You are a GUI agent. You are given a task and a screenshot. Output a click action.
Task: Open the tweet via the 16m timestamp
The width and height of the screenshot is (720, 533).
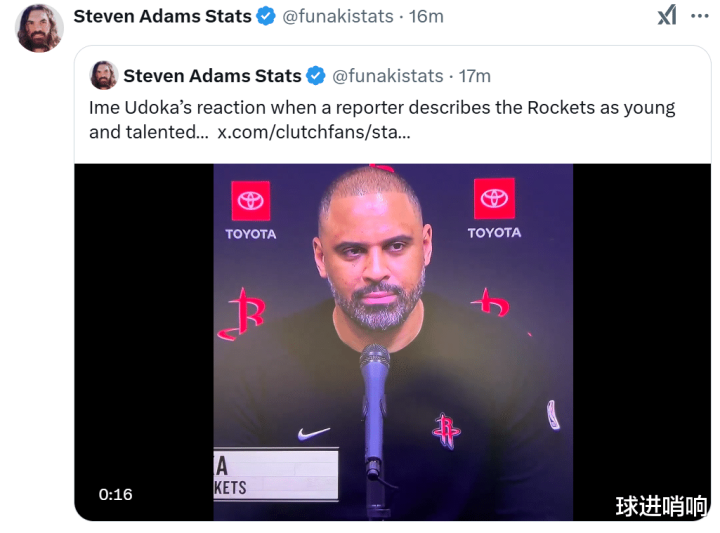(x=427, y=16)
